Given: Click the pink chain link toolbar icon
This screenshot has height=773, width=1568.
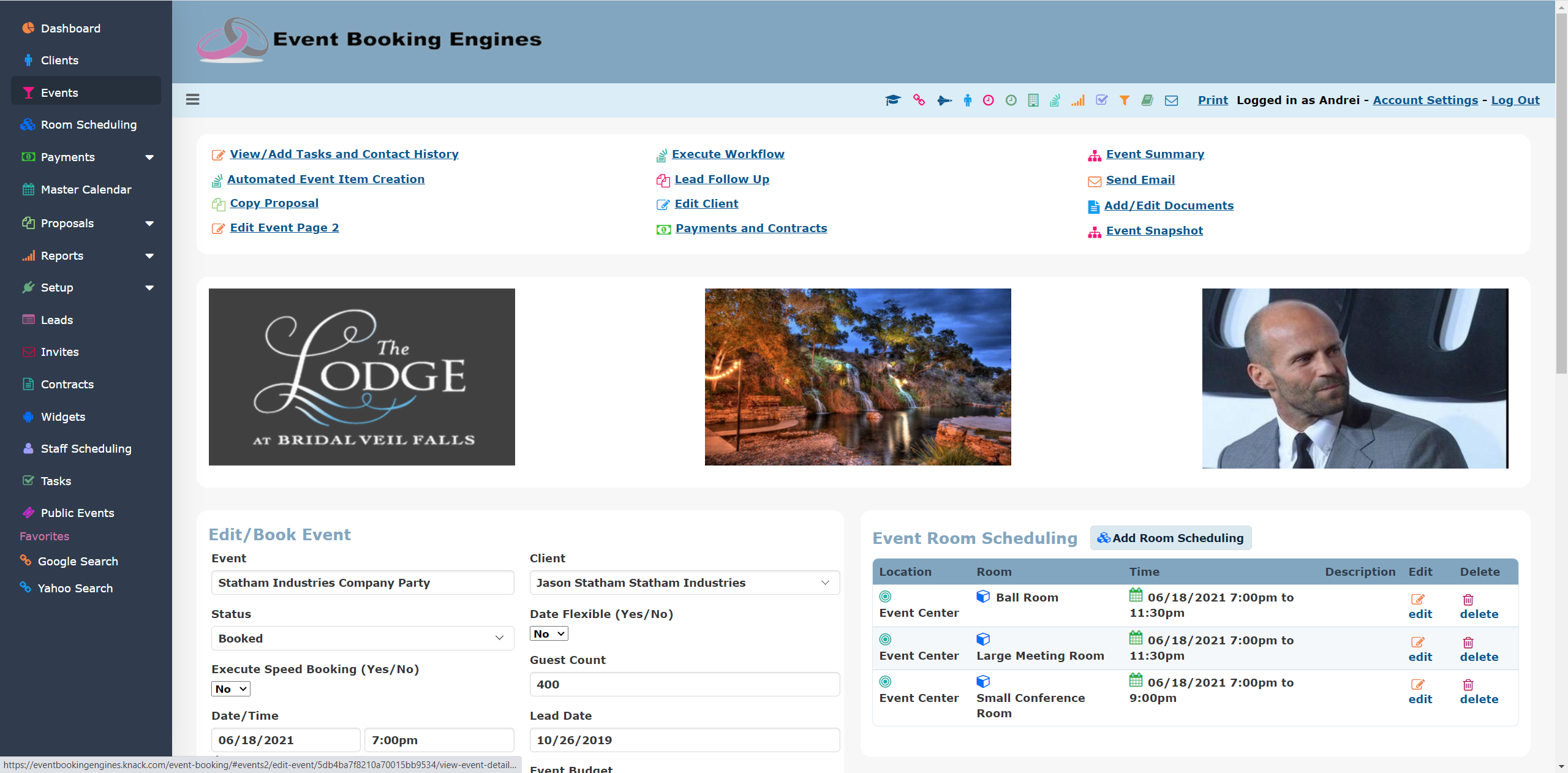Looking at the screenshot, I should (919, 100).
